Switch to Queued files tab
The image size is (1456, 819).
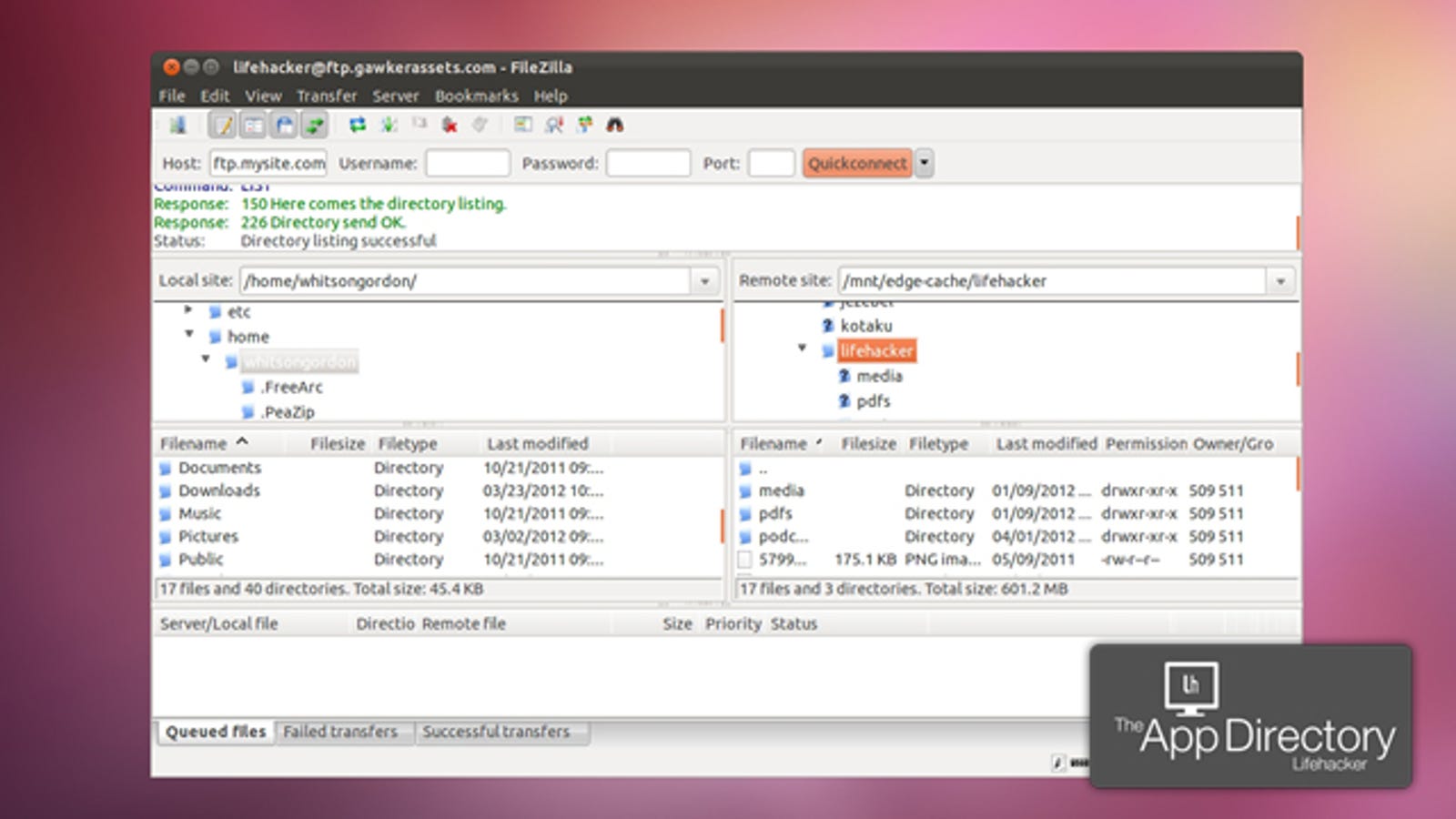pyautogui.click(x=216, y=732)
